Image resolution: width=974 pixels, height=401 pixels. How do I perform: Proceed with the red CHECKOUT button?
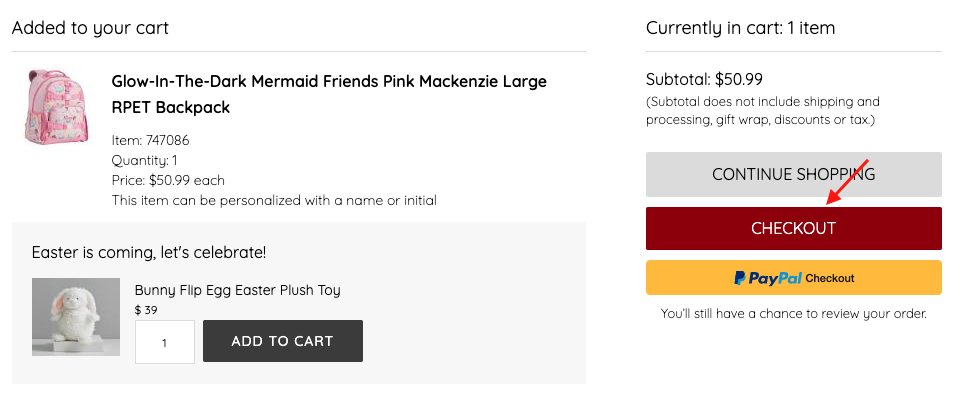coord(793,229)
